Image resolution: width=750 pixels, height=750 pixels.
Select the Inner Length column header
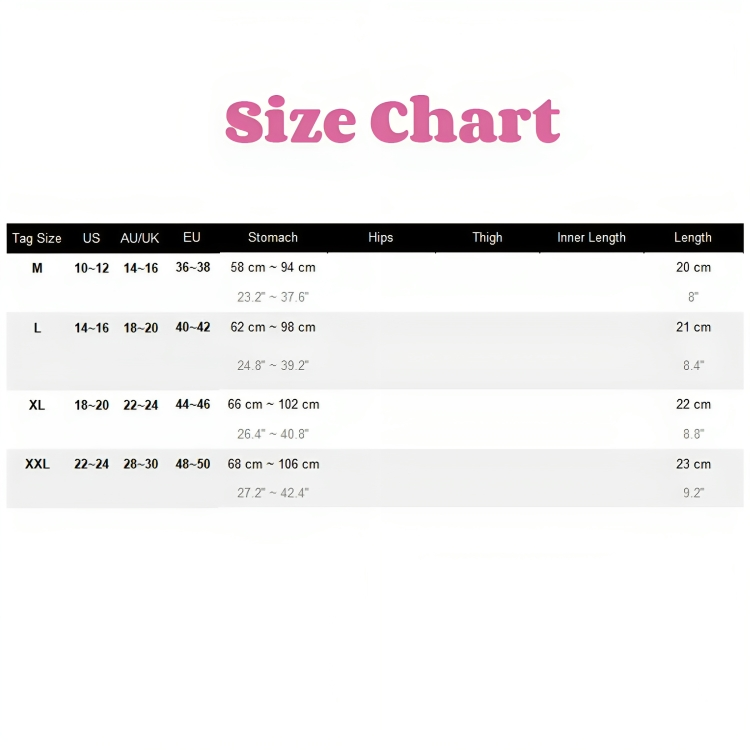click(x=591, y=237)
